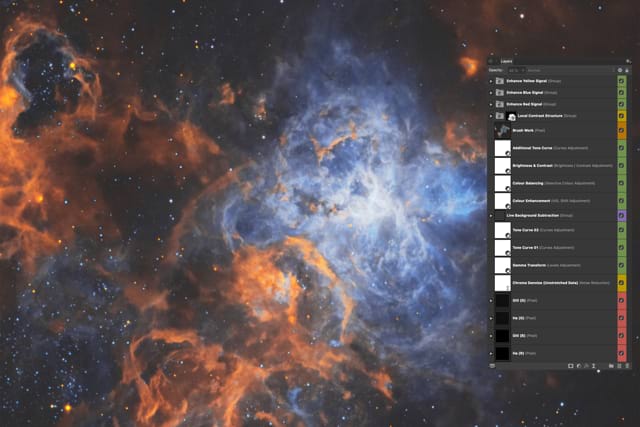The width and height of the screenshot is (640, 427).
Task: Click the layer settings cog icon
Action: [x=619, y=70]
